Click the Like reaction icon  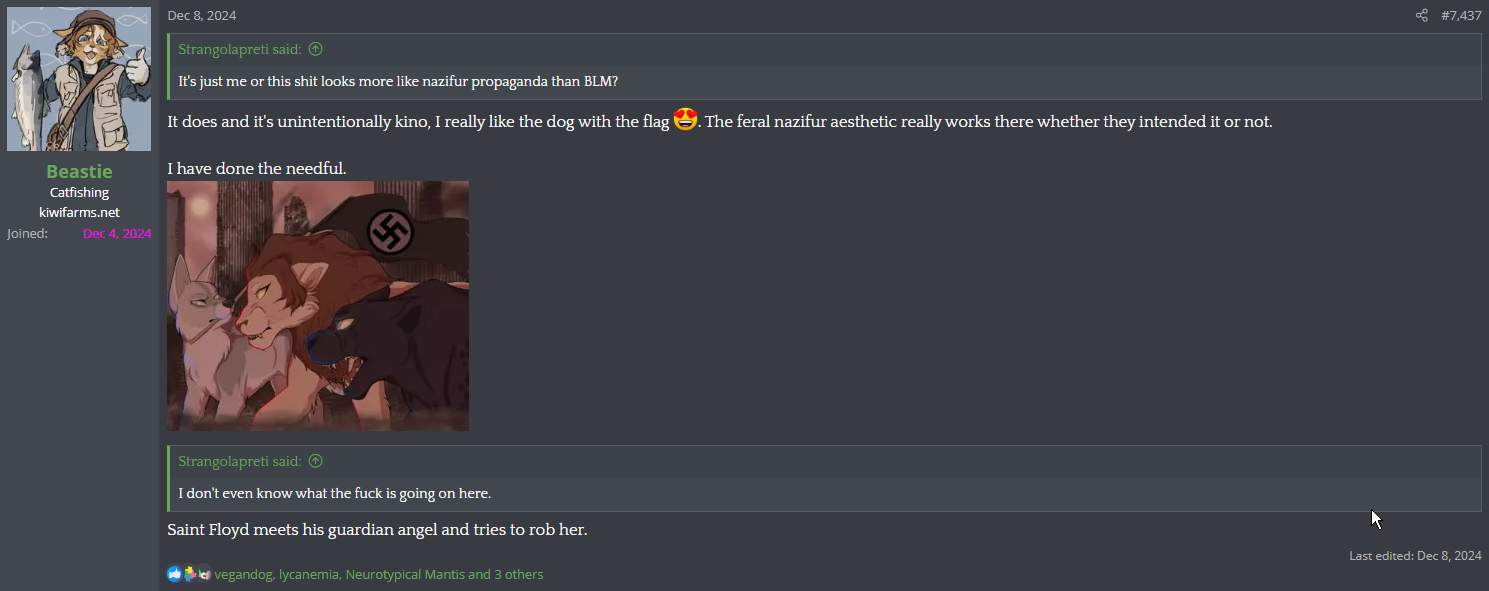pos(175,574)
